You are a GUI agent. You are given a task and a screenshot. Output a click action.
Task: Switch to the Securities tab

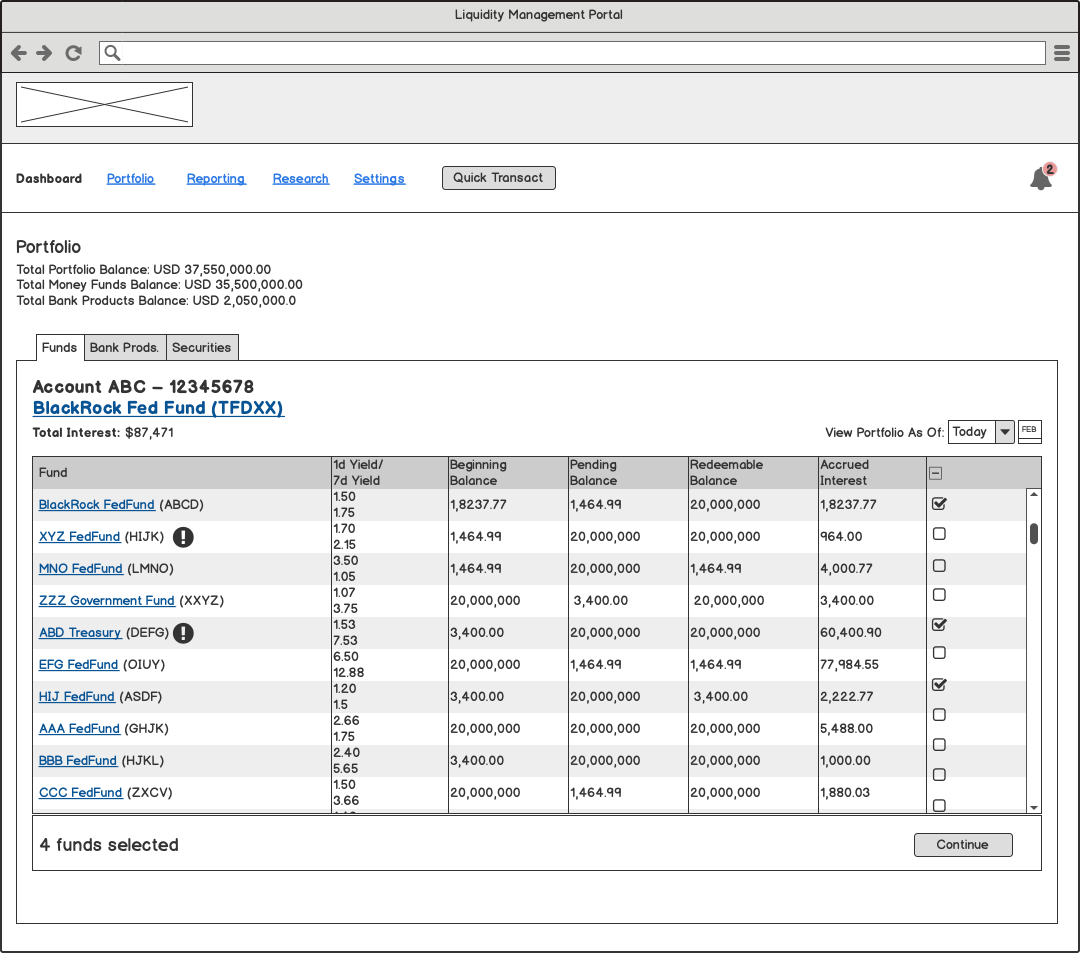202,347
